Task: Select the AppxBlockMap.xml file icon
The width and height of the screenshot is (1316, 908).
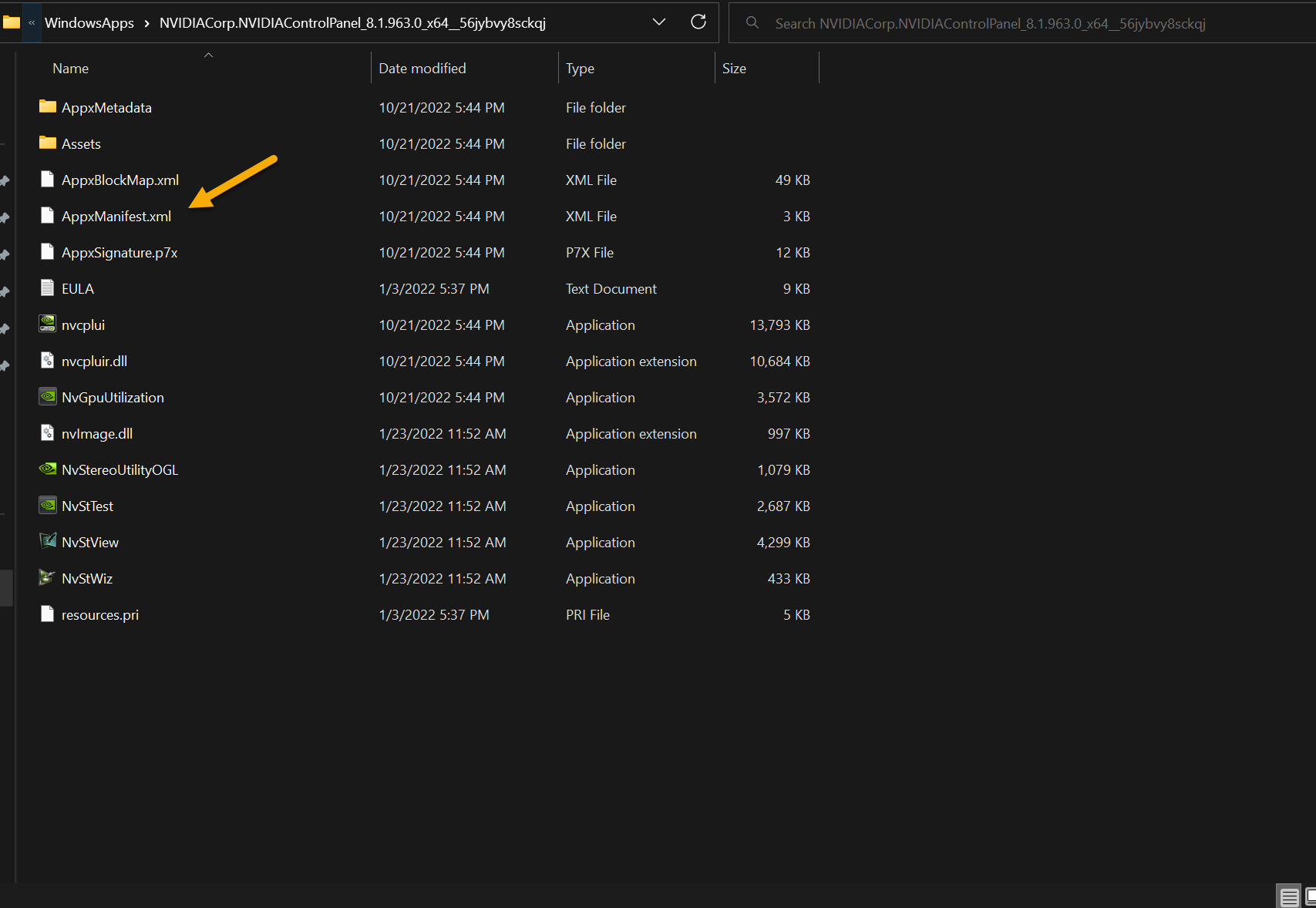Action: click(x=48, y=180)
